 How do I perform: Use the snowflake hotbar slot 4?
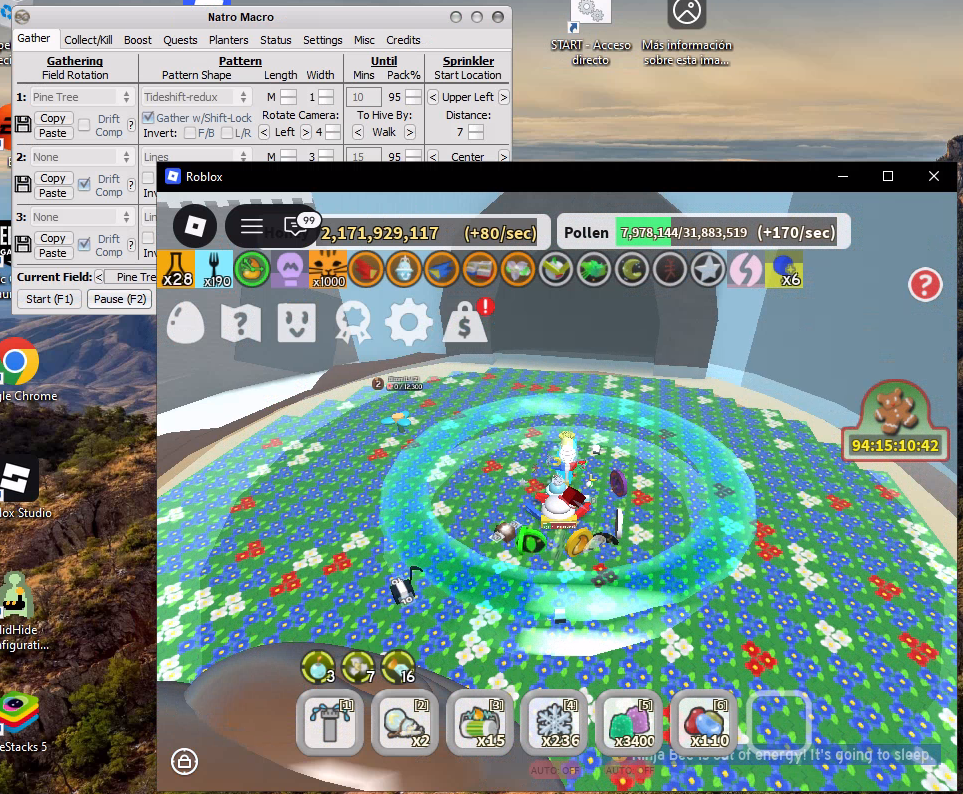(x=555, y=722)
